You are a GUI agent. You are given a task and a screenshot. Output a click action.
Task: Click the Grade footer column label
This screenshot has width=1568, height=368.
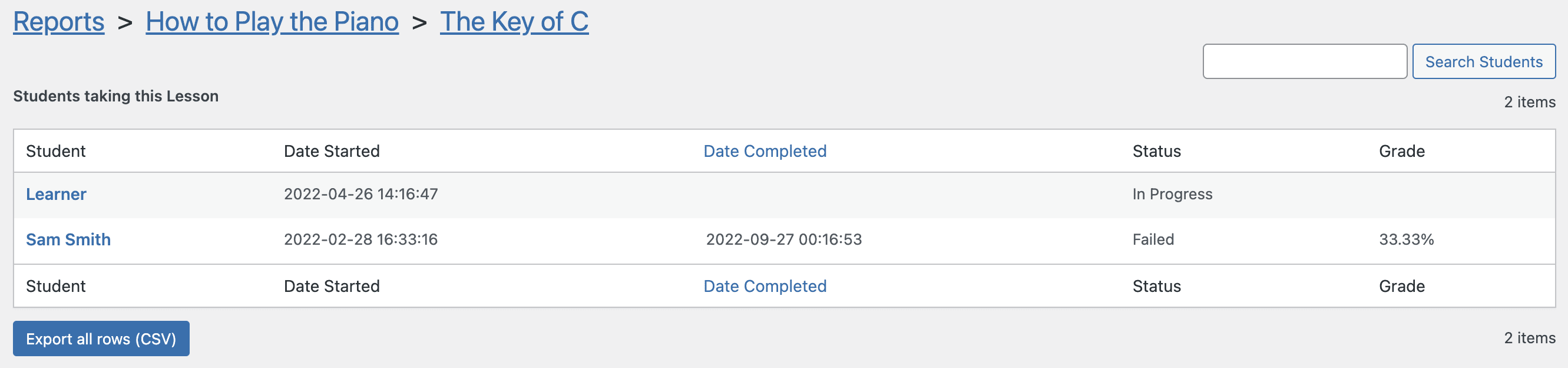pos(1402,287)
